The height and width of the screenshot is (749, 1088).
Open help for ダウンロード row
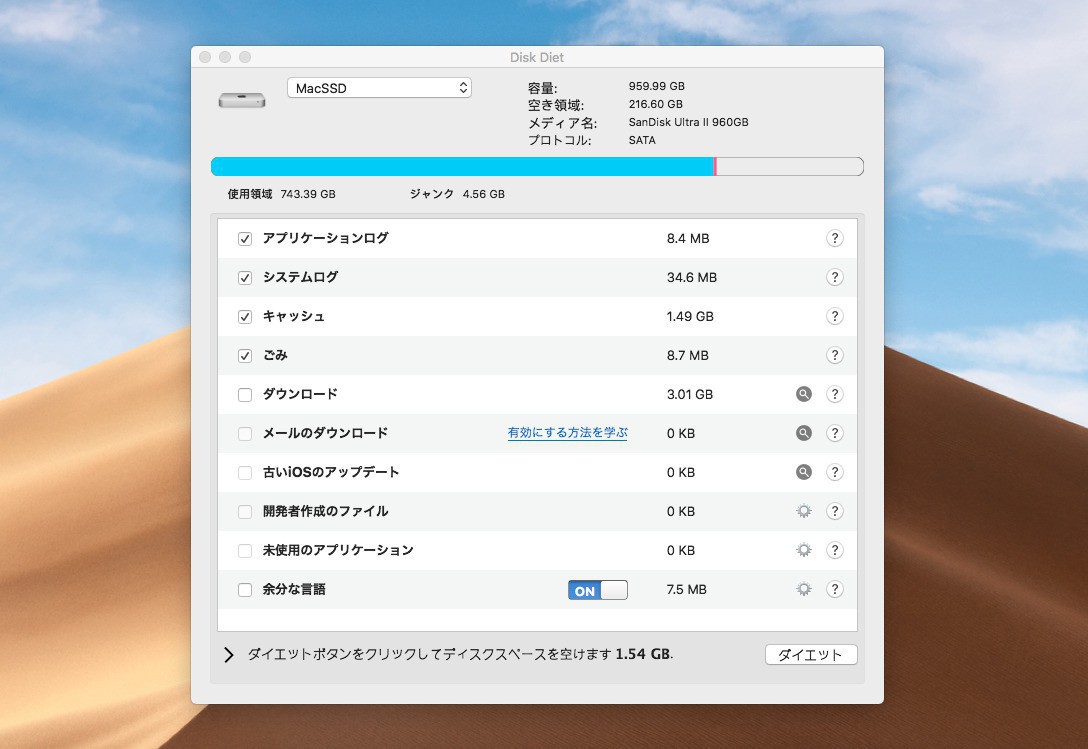click(x=834, y=394)
